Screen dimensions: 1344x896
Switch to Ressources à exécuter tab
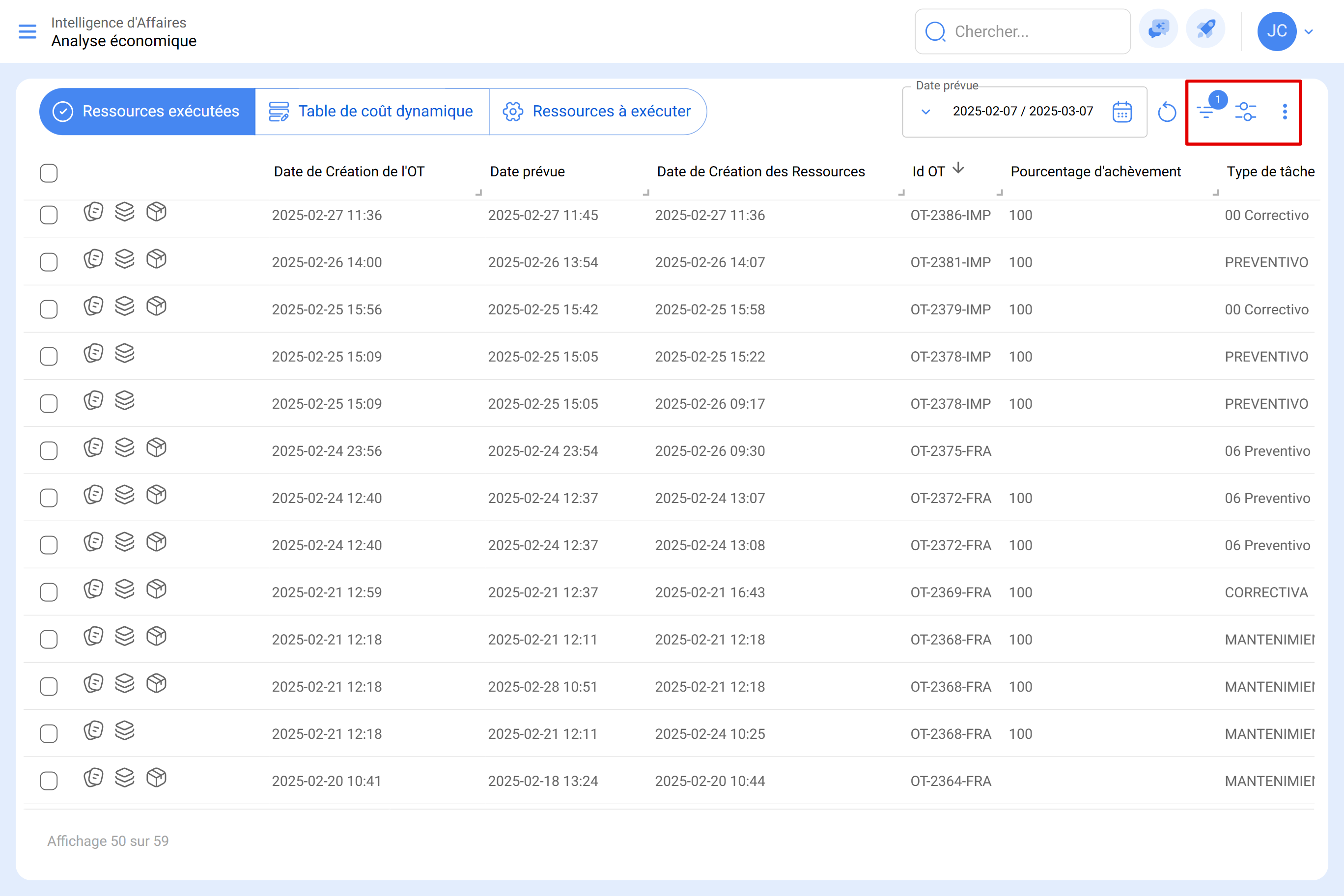point(598,112)
